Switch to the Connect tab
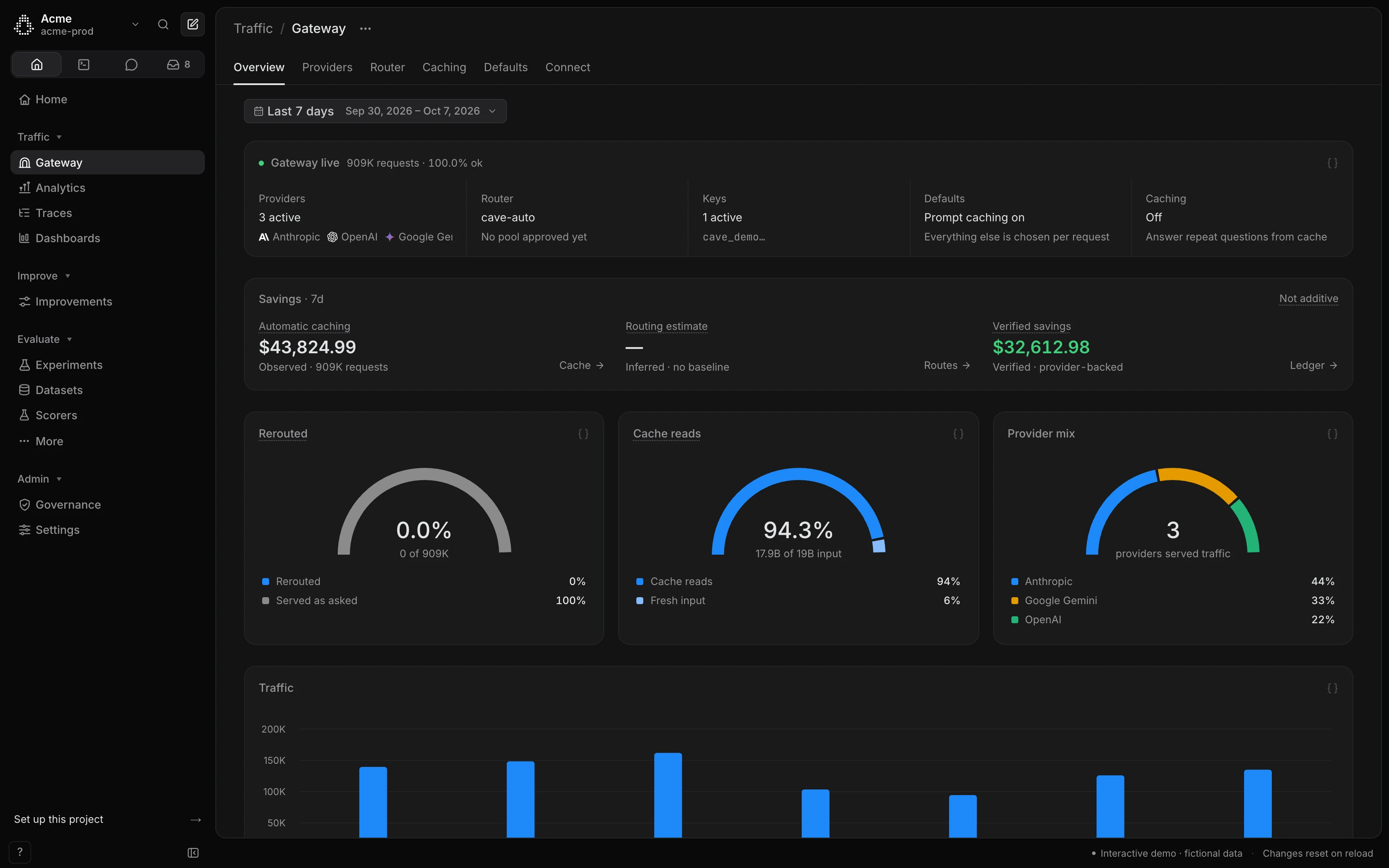 coord(568,67)
